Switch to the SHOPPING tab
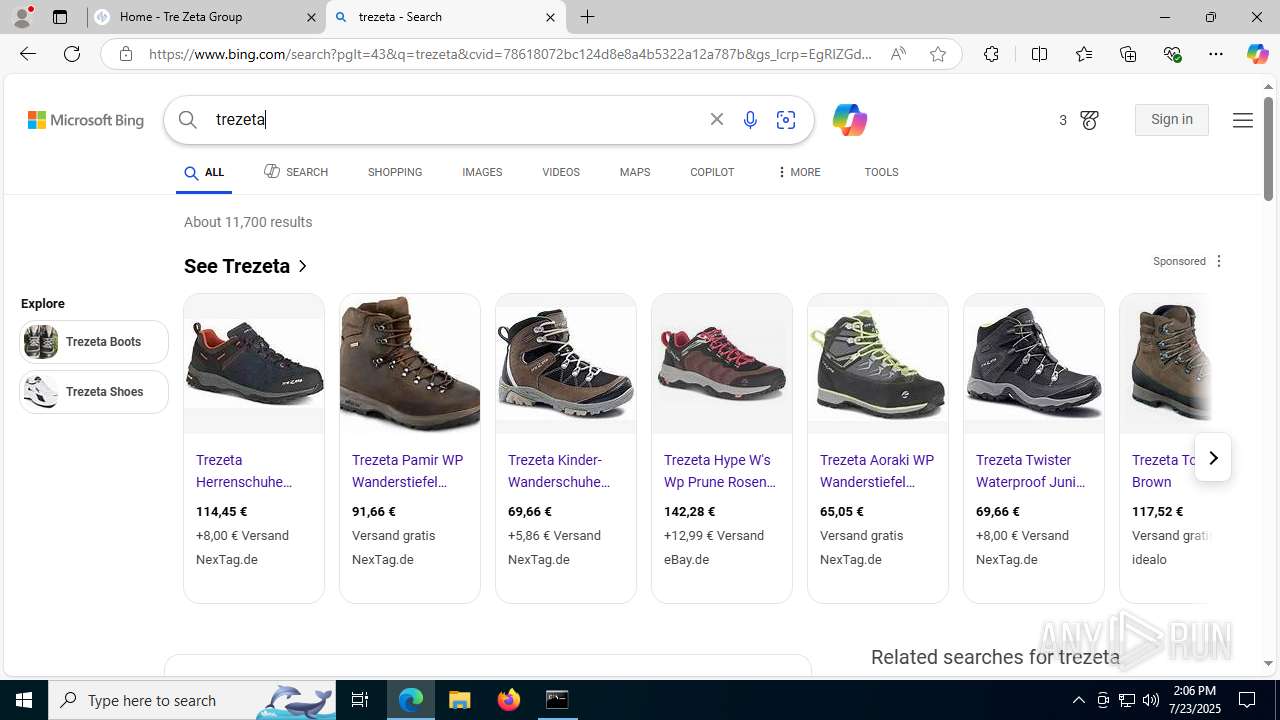 [x=395, y=172]
